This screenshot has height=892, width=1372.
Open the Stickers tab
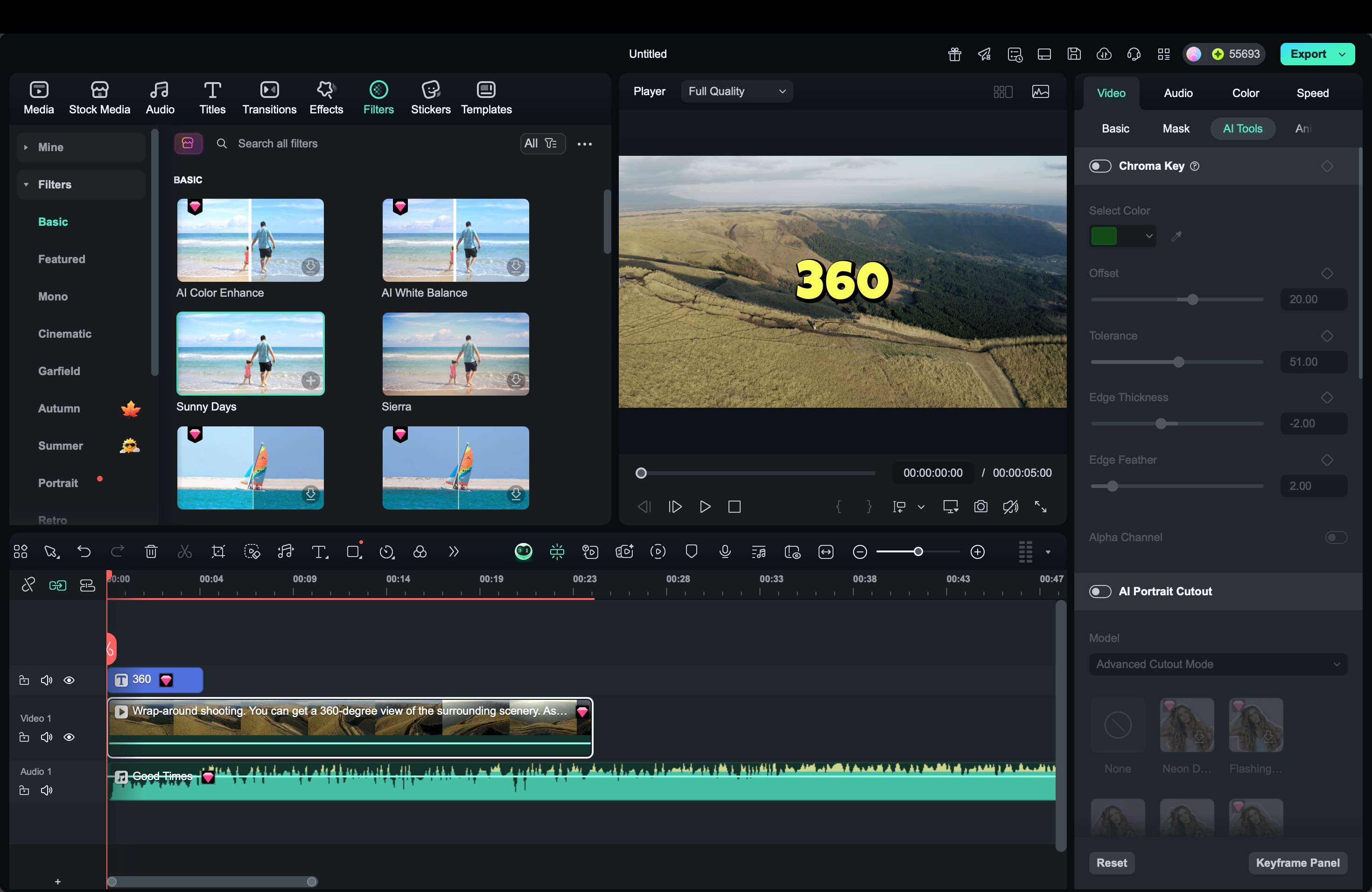pos(431,98)
